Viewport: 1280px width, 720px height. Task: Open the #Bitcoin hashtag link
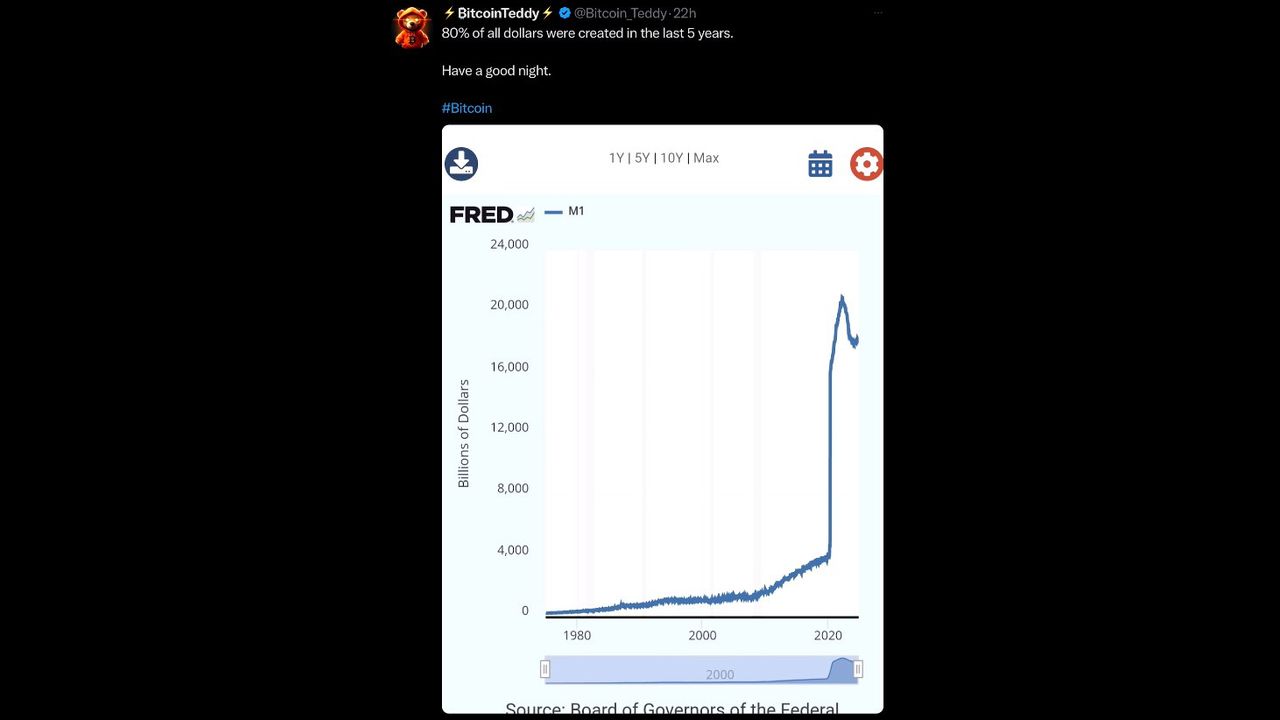click(x=467, y=108)
